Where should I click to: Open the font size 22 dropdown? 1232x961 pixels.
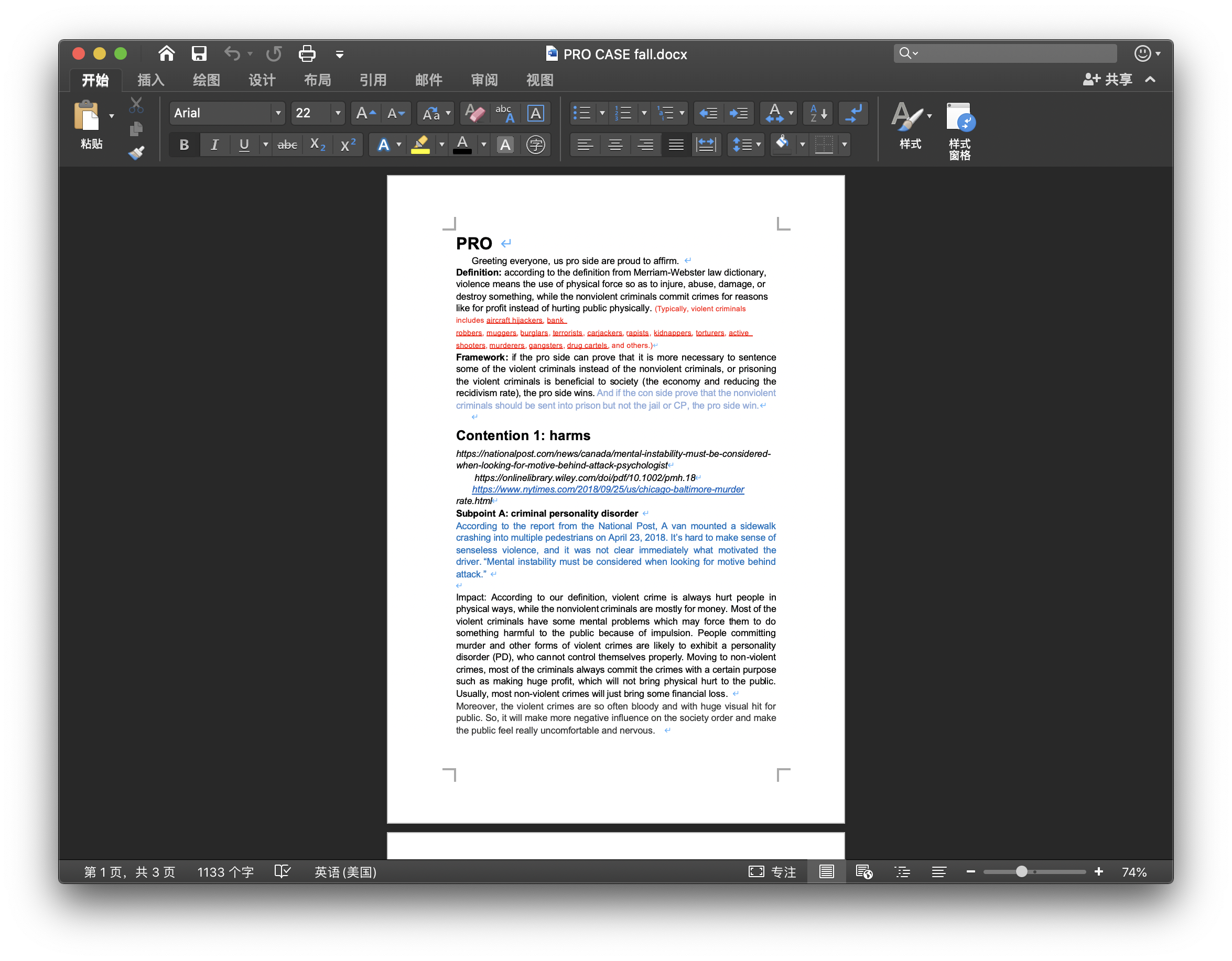[x=338, y=113]
